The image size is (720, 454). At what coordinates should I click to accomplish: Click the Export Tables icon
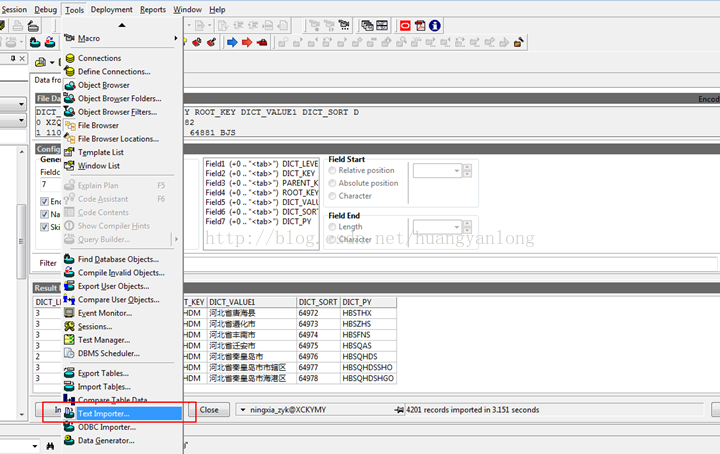coord(69,373)
